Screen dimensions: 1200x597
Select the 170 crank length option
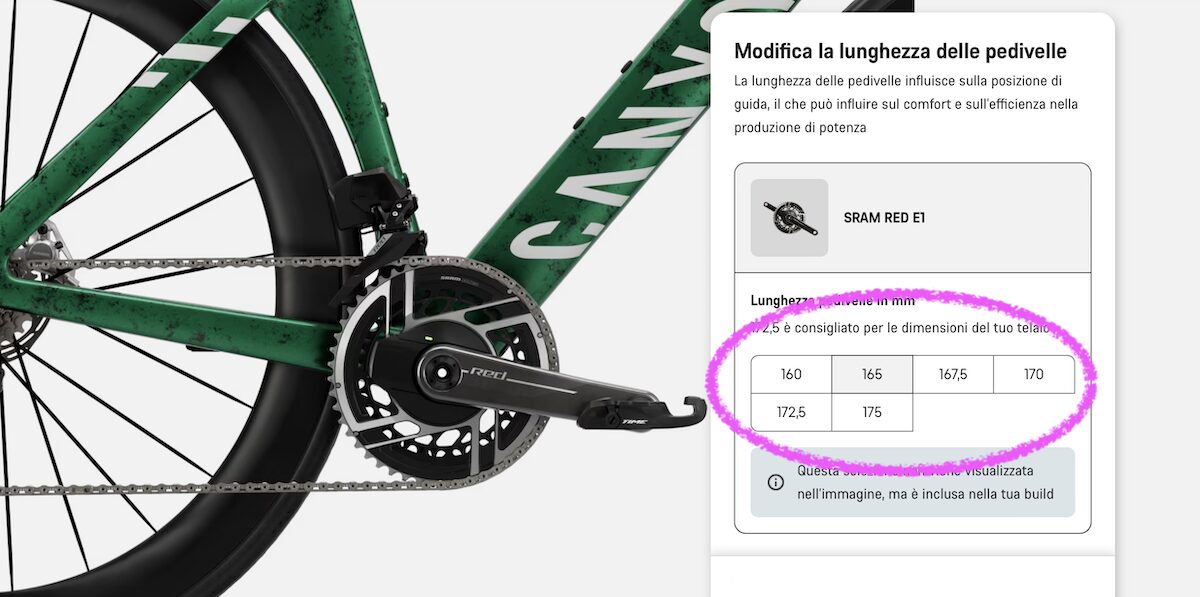[1034, 374]
